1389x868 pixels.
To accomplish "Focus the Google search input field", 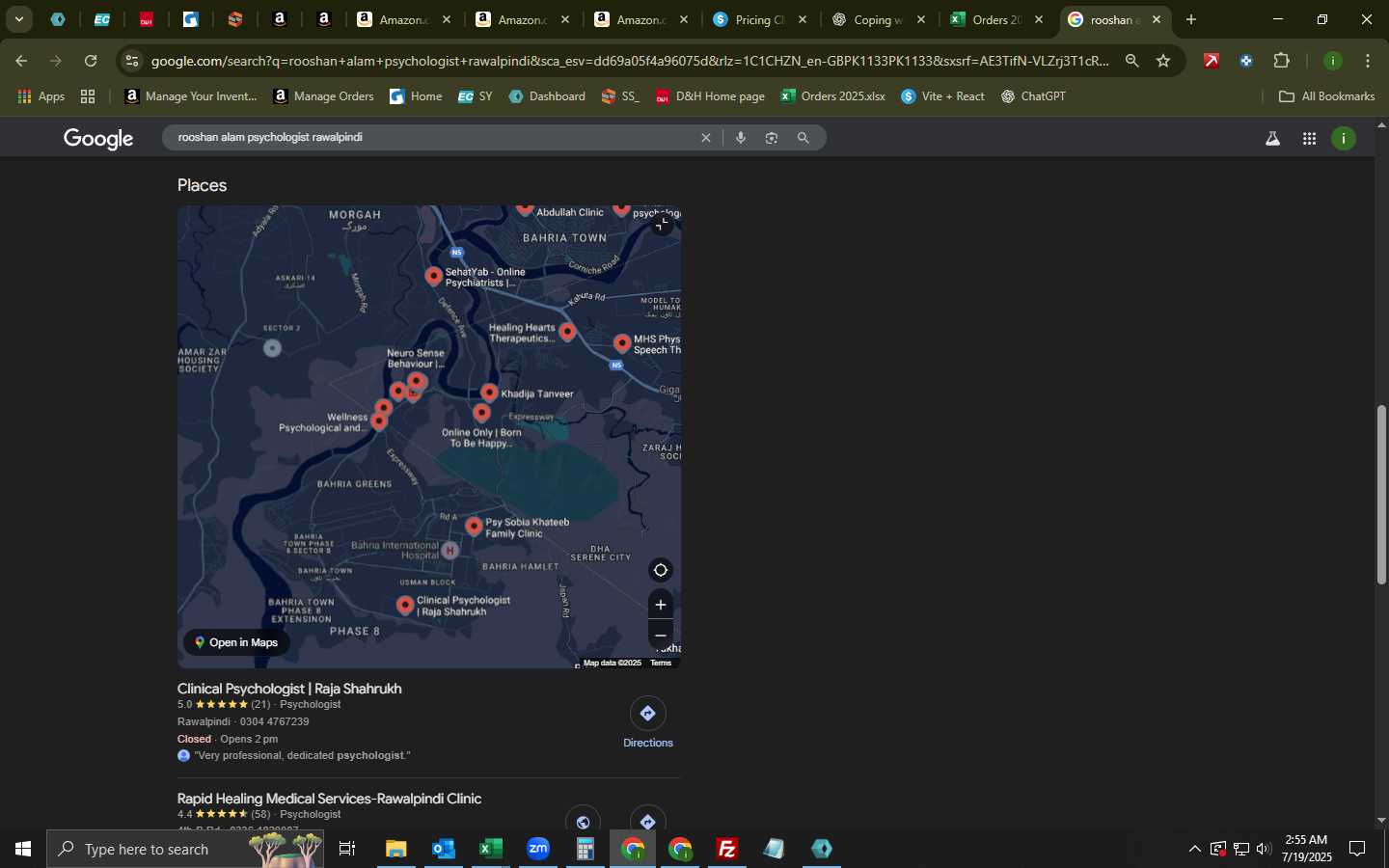I will tap(432, 138).
